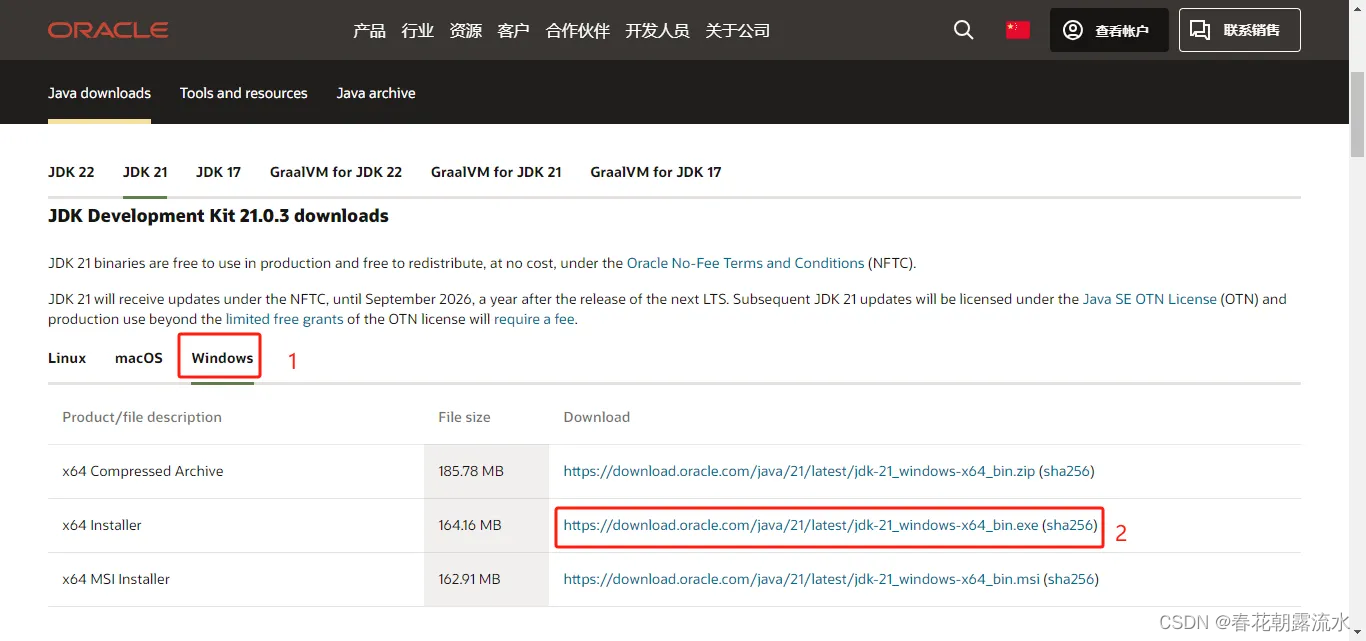Open the search magnifier icon
The image size is (1366, 641).
(x=964, y=30)
